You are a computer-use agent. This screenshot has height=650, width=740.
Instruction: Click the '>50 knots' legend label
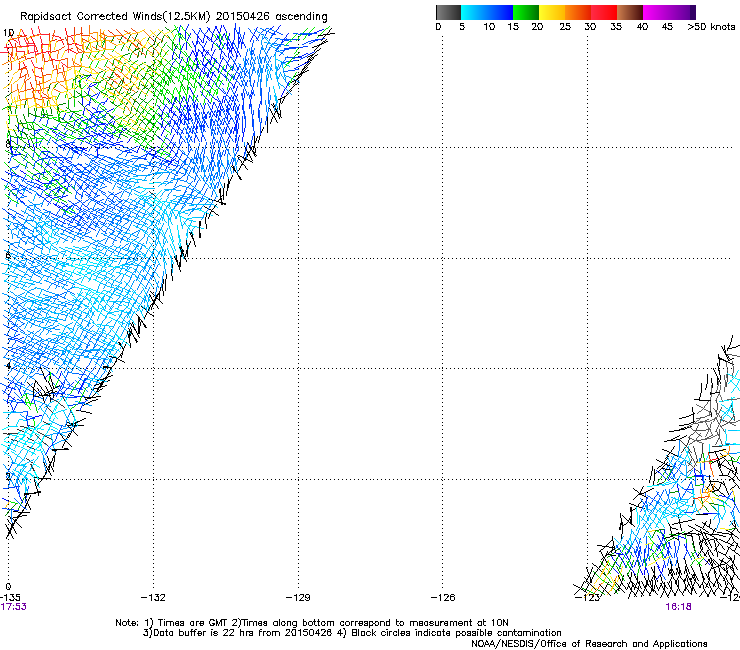click(711, 27)
